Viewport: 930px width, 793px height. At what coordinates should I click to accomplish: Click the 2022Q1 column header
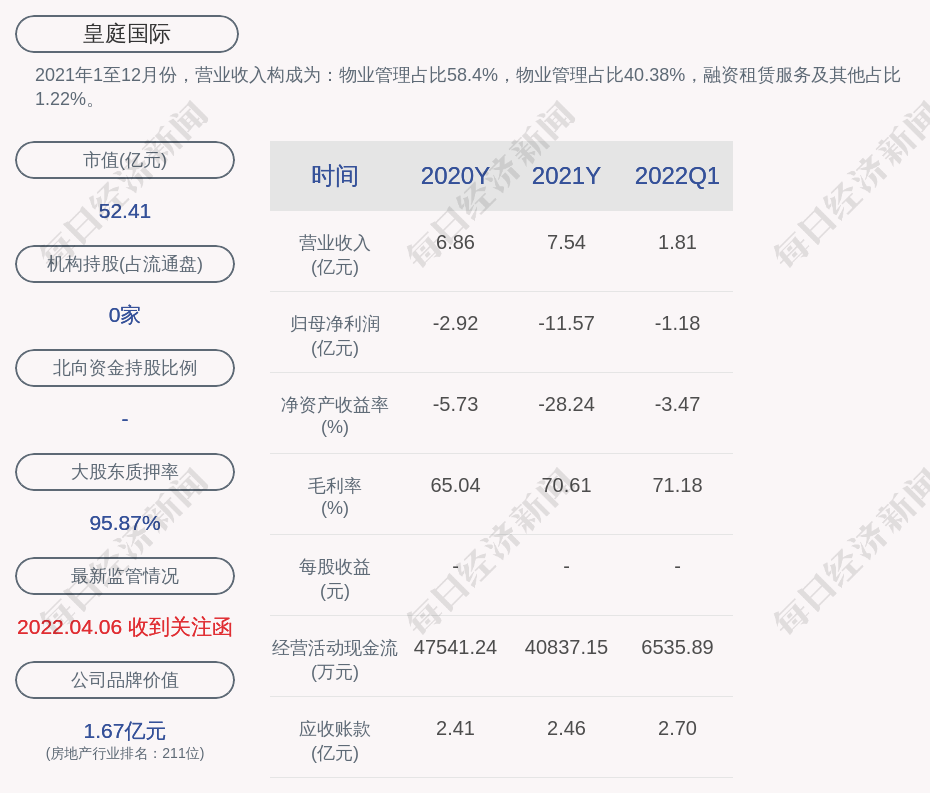(x=677, y=176)
